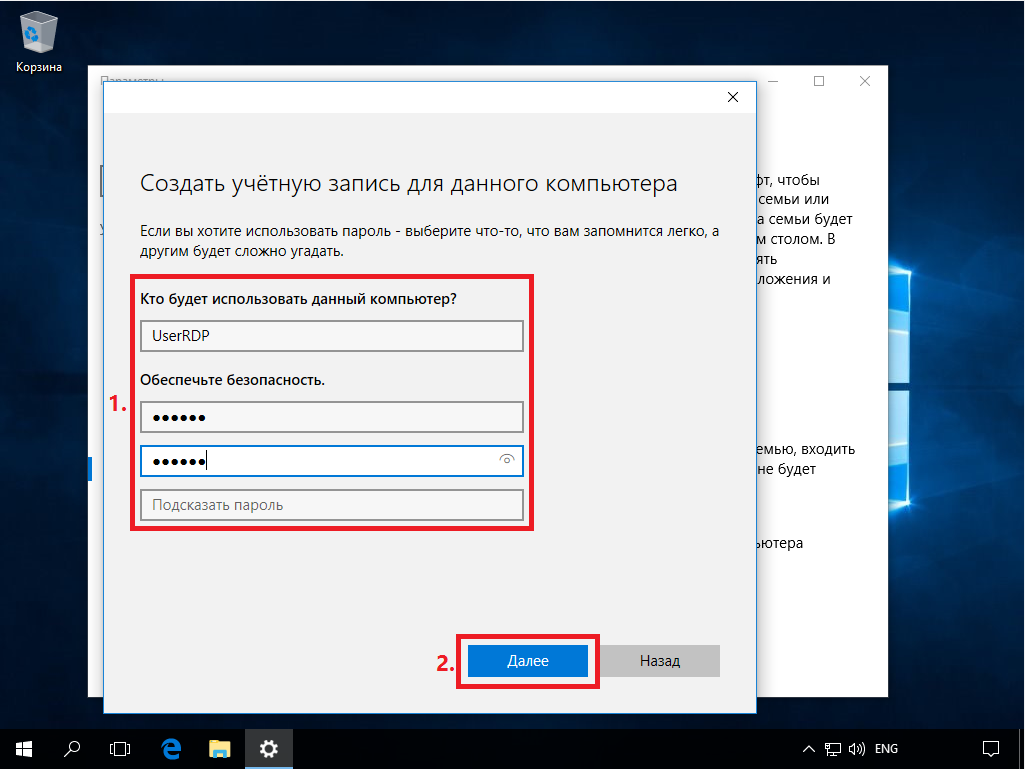Open Task View from taskbar
This screenshot has width=1025, height=769.
tap(120, 748)
